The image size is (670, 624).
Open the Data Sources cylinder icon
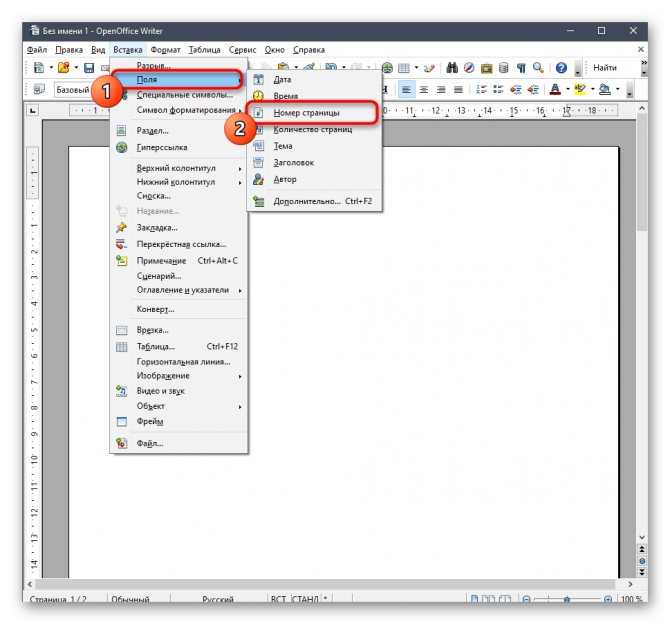(503, 68)
